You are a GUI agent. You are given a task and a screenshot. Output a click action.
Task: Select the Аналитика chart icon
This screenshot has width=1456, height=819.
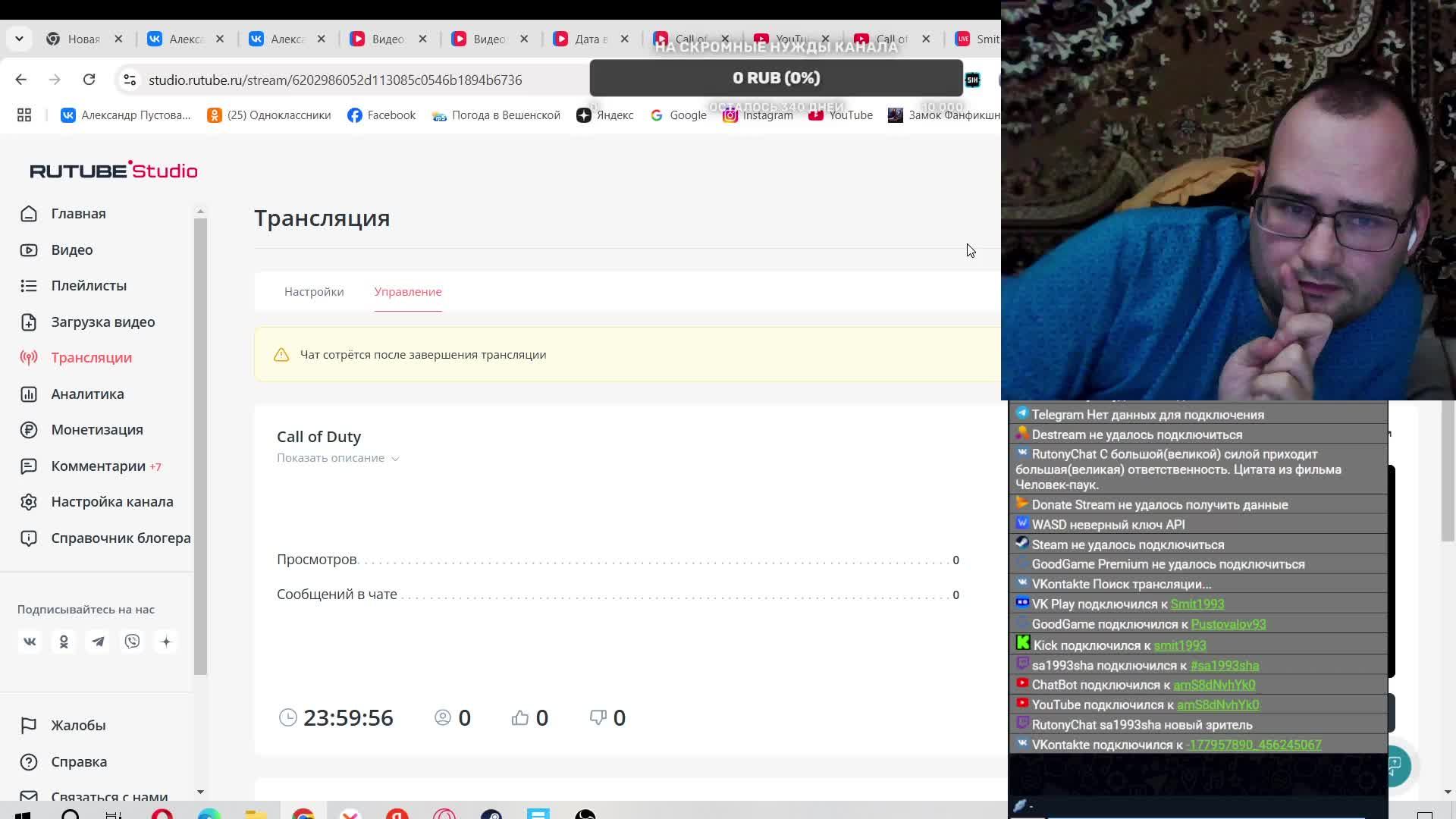pos(29,394)
